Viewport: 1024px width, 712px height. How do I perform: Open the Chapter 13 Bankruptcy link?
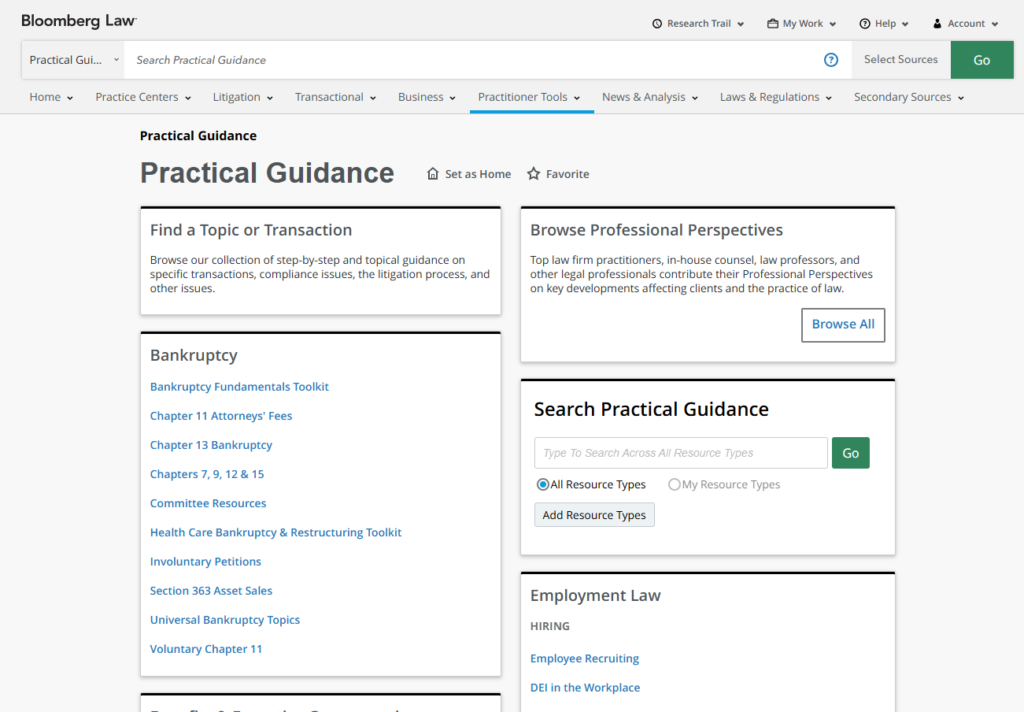211,445
